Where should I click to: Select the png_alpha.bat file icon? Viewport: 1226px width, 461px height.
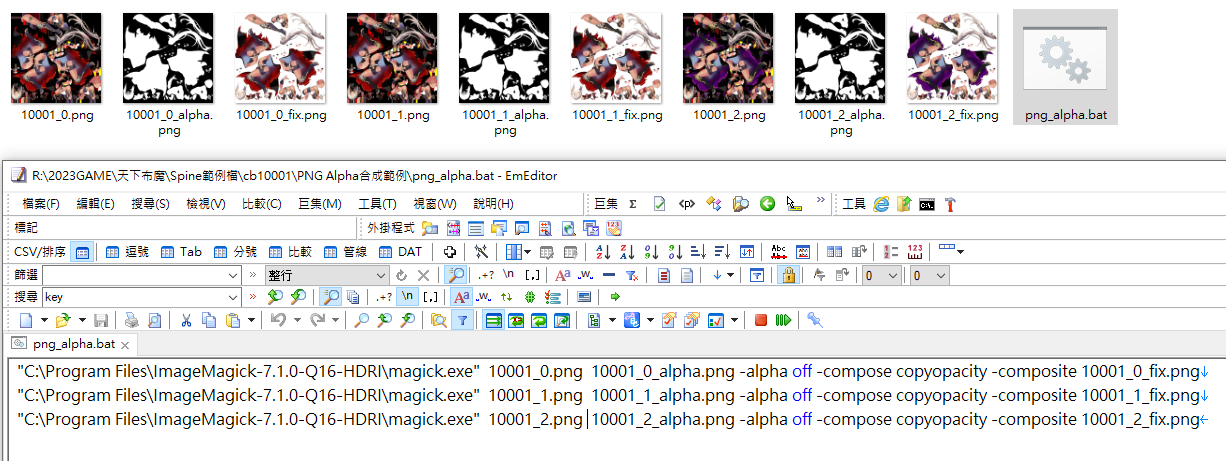(1066, 67)
